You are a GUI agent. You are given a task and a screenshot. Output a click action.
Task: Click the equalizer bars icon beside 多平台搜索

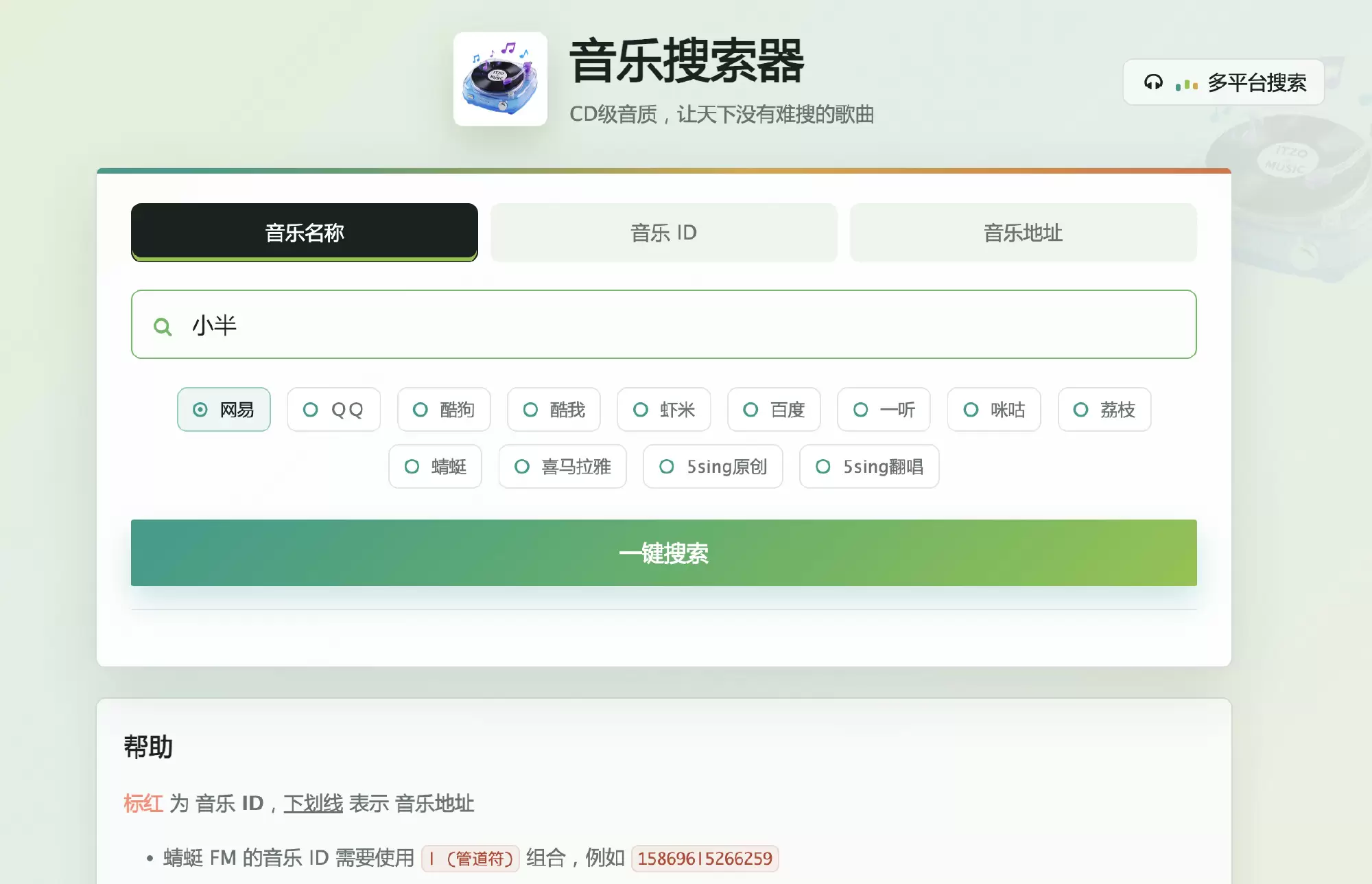click(x=1187, y=84)
